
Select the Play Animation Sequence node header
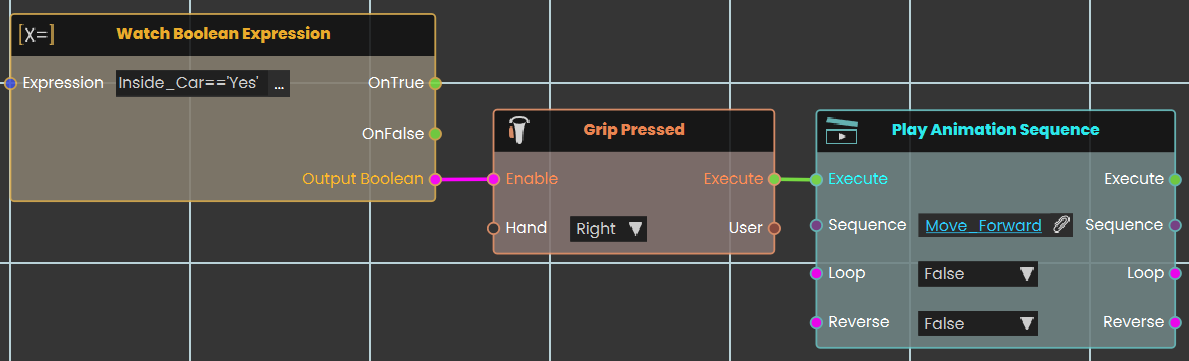click(x=996, y=130)
